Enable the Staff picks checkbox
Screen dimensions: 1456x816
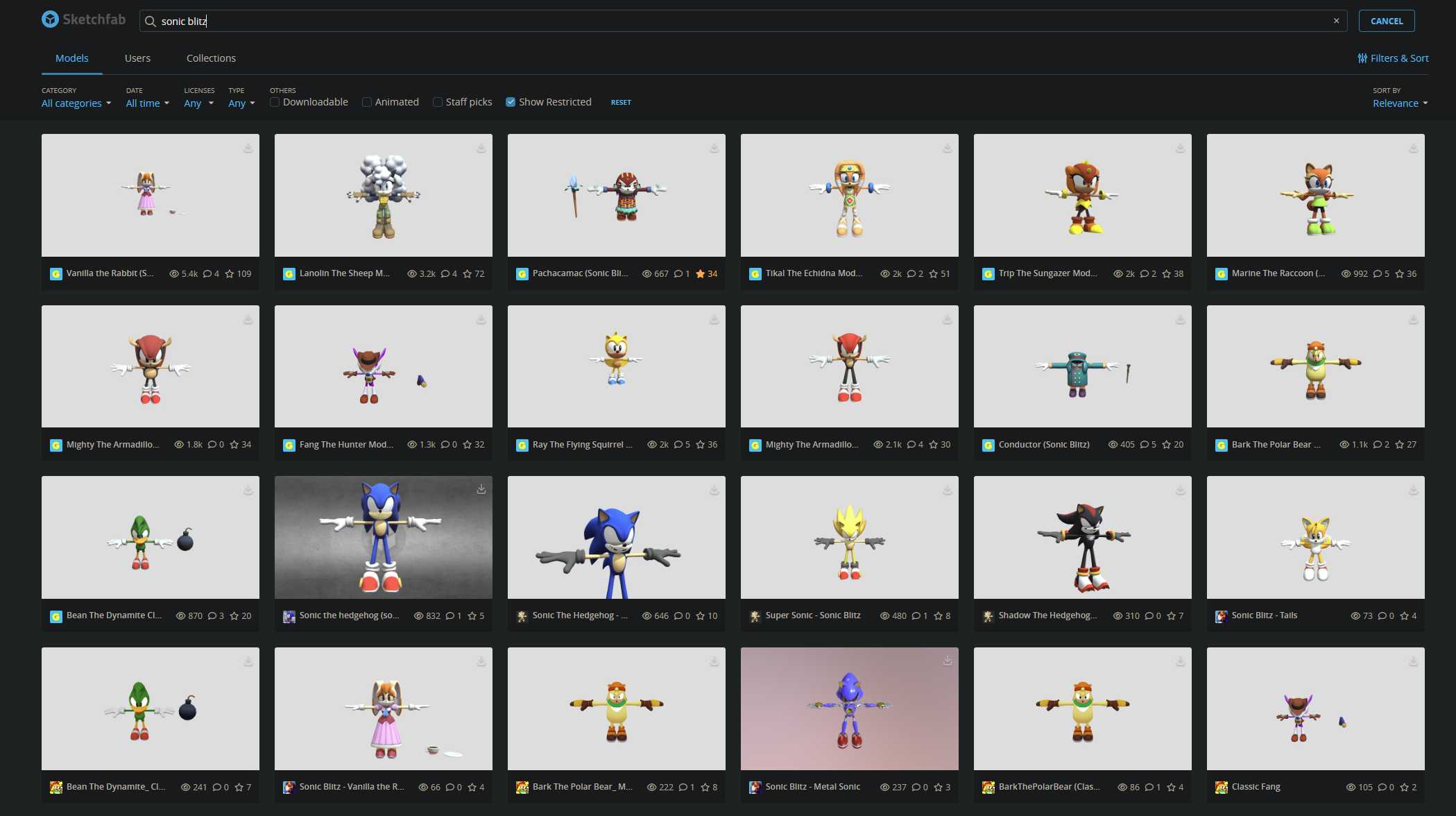pos(438,102)
